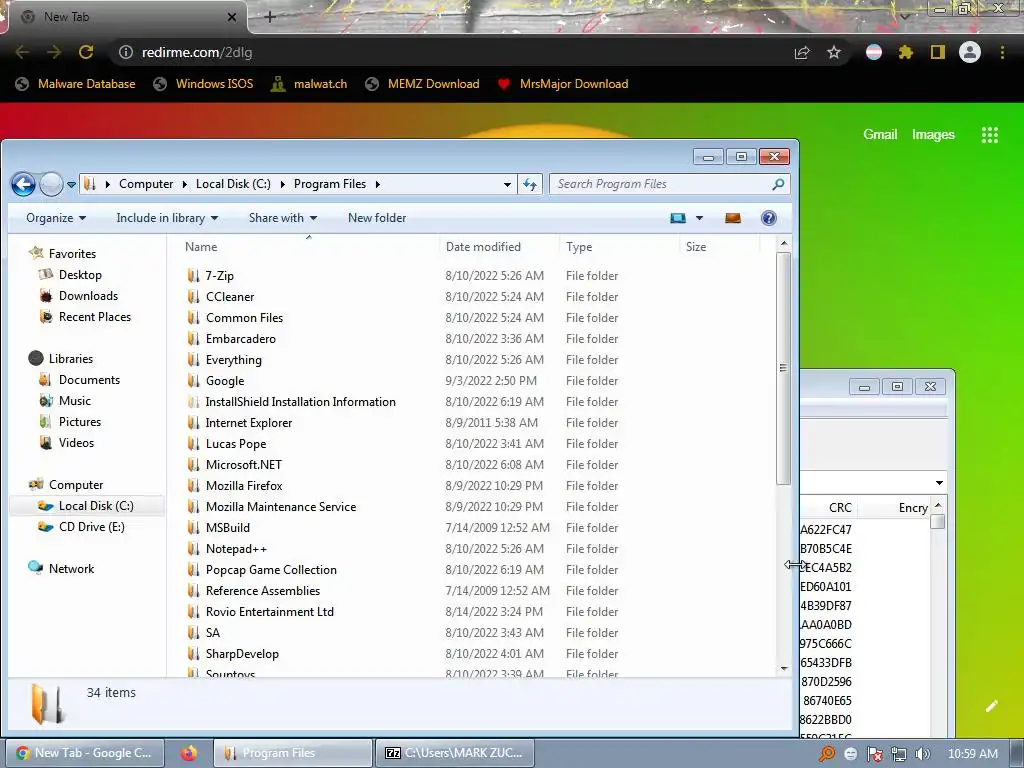Click the file list scrollbar down arrow
1024x768 pixels.
tap(784, 668)
